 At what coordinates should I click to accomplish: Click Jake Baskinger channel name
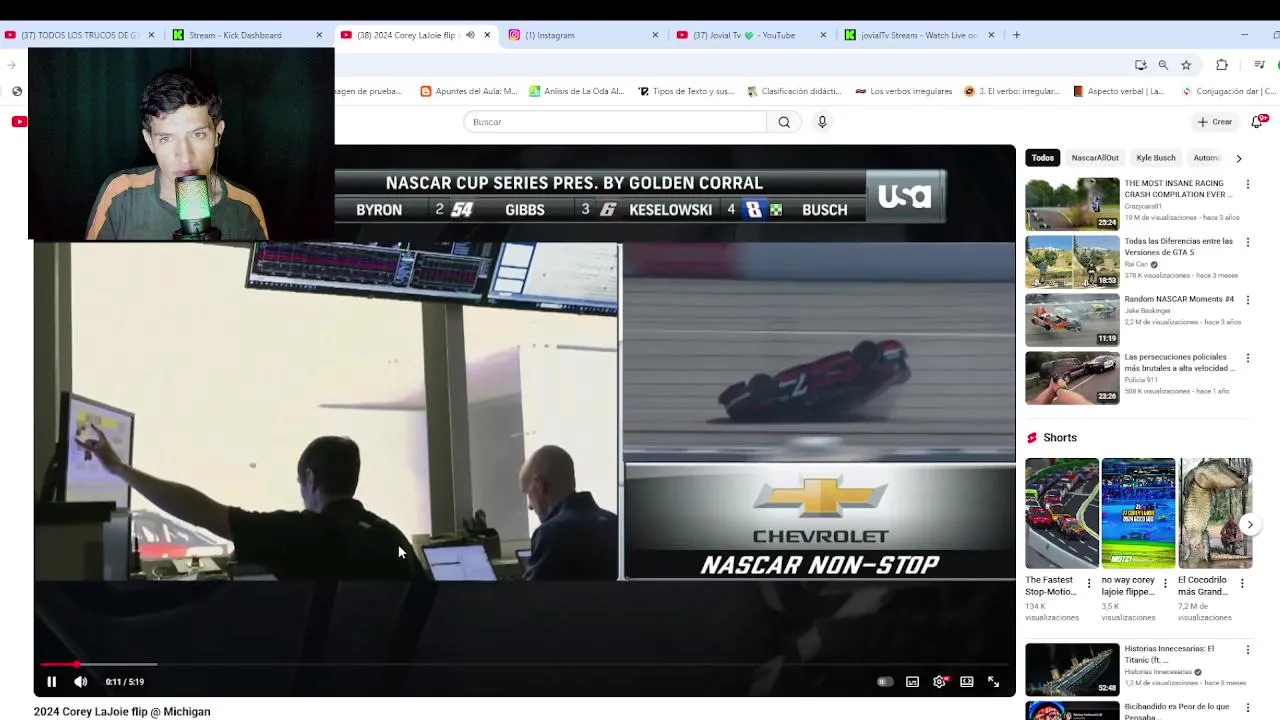[x=1148, y=311]
